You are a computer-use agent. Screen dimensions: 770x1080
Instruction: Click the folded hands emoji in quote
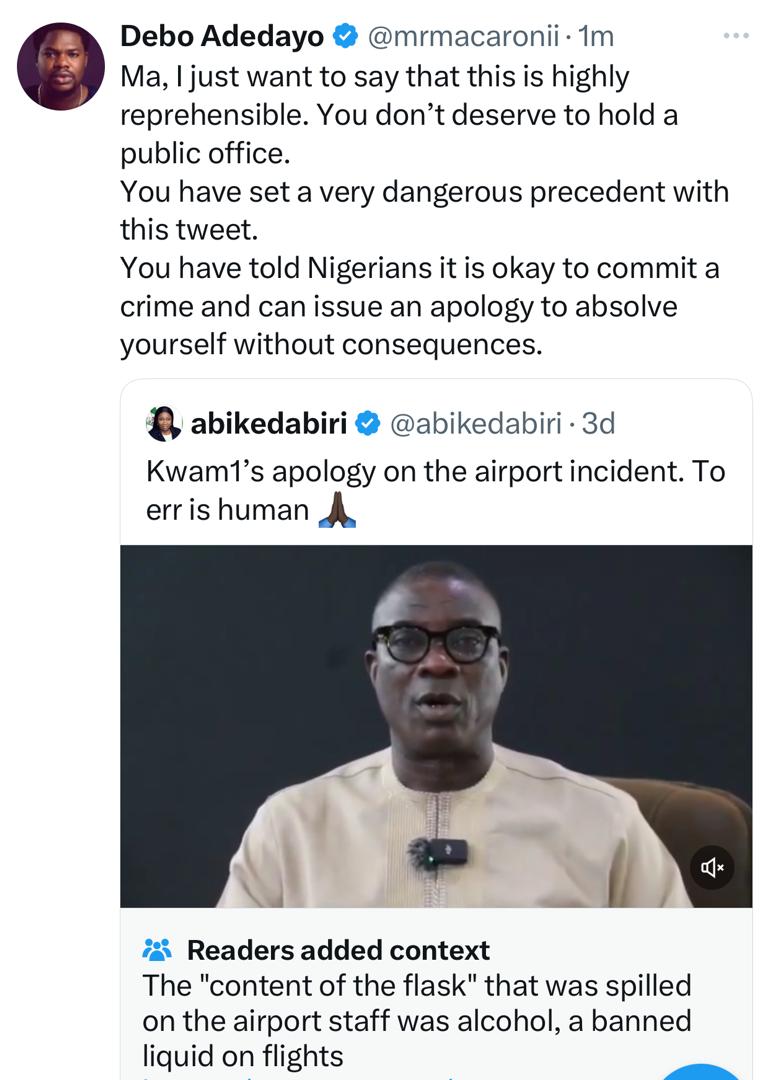pyautogui.click(x=336, y=510)
